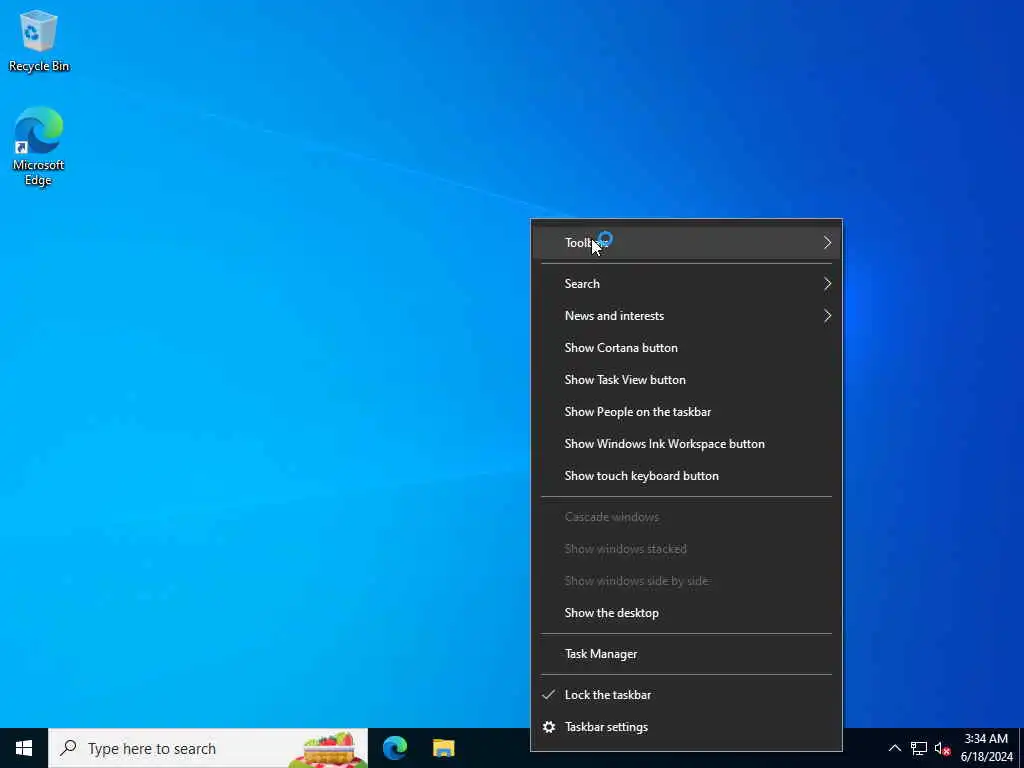Toggle Show Windows Ink Workspace button
Image resolution: width=1024 pixels, height=768 pixels.
pyautogui.click(x=686, y=443)
